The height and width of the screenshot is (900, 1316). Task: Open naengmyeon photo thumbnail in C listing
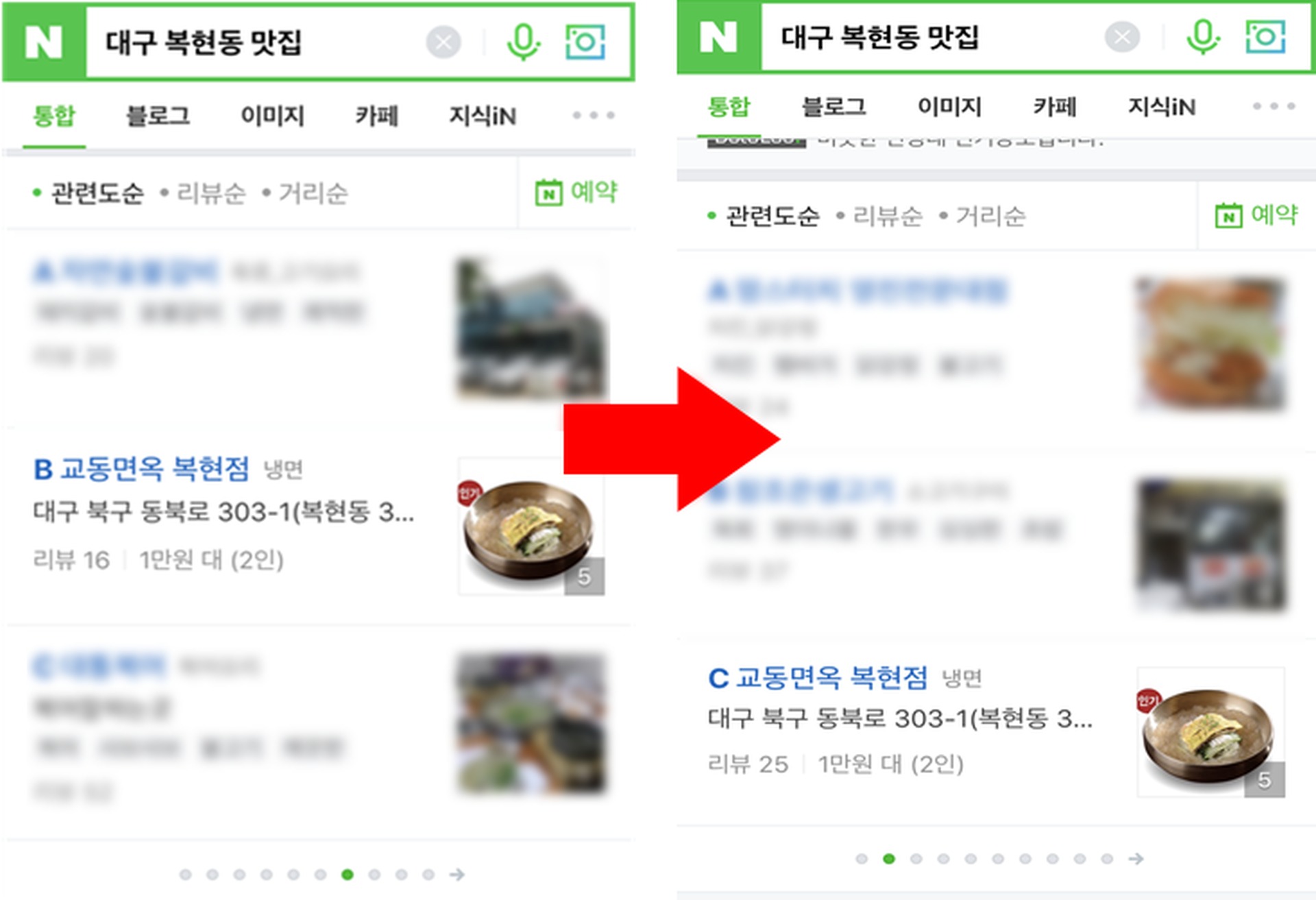pyautogui.click(x=1211, y=732)
